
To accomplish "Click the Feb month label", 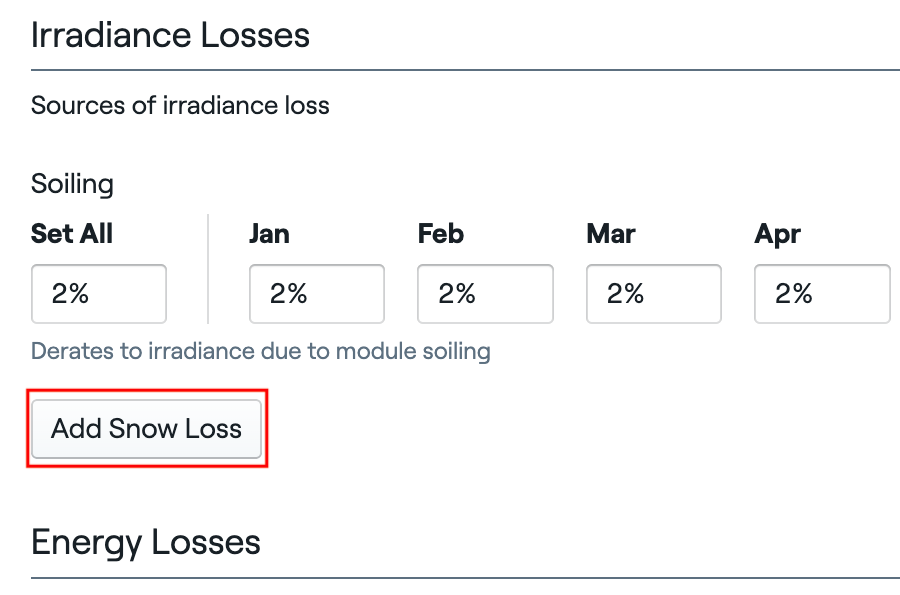I will 441,234.
